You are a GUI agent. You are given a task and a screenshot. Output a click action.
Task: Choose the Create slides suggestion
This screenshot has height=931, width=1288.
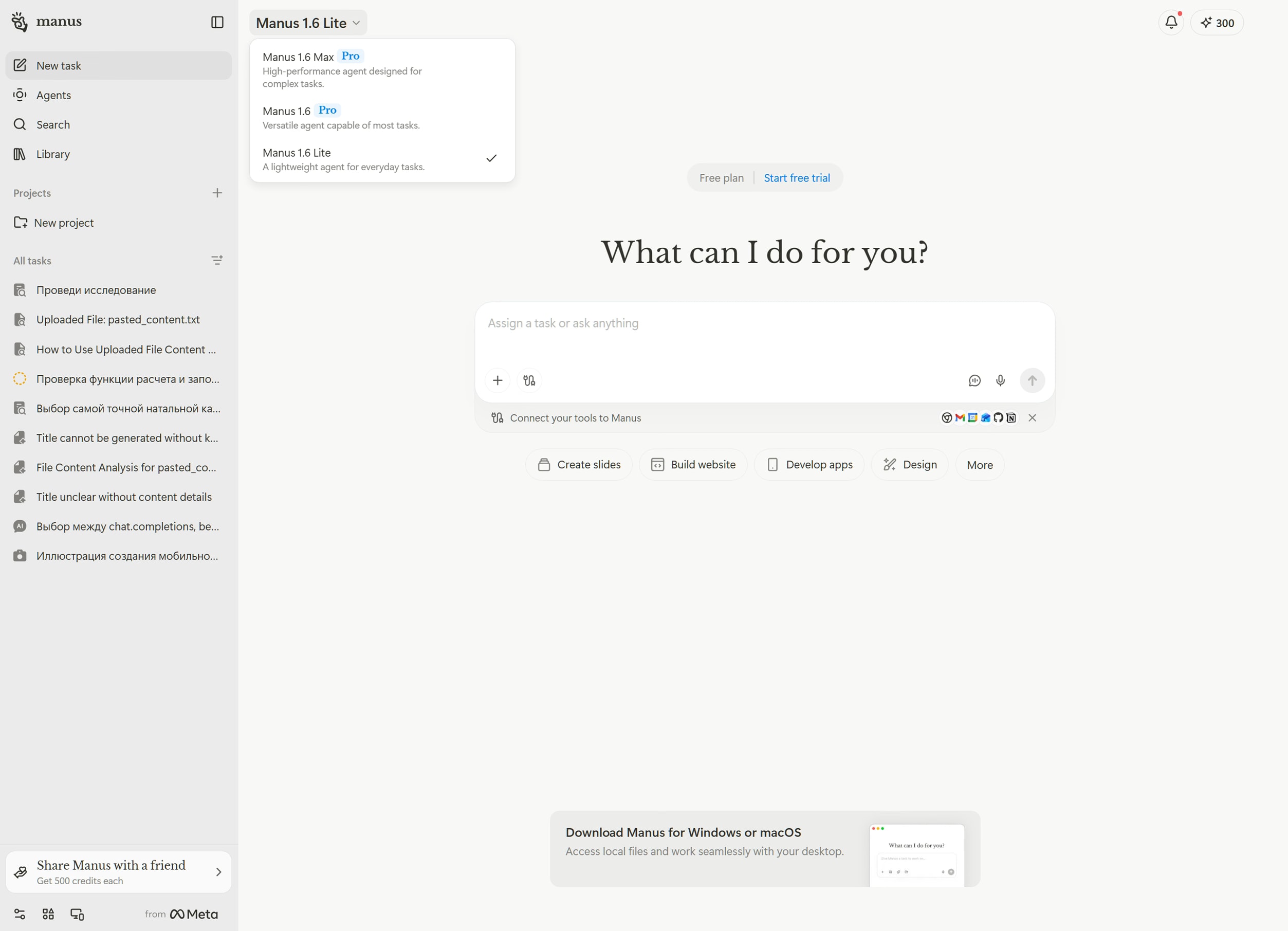(579, 465)
